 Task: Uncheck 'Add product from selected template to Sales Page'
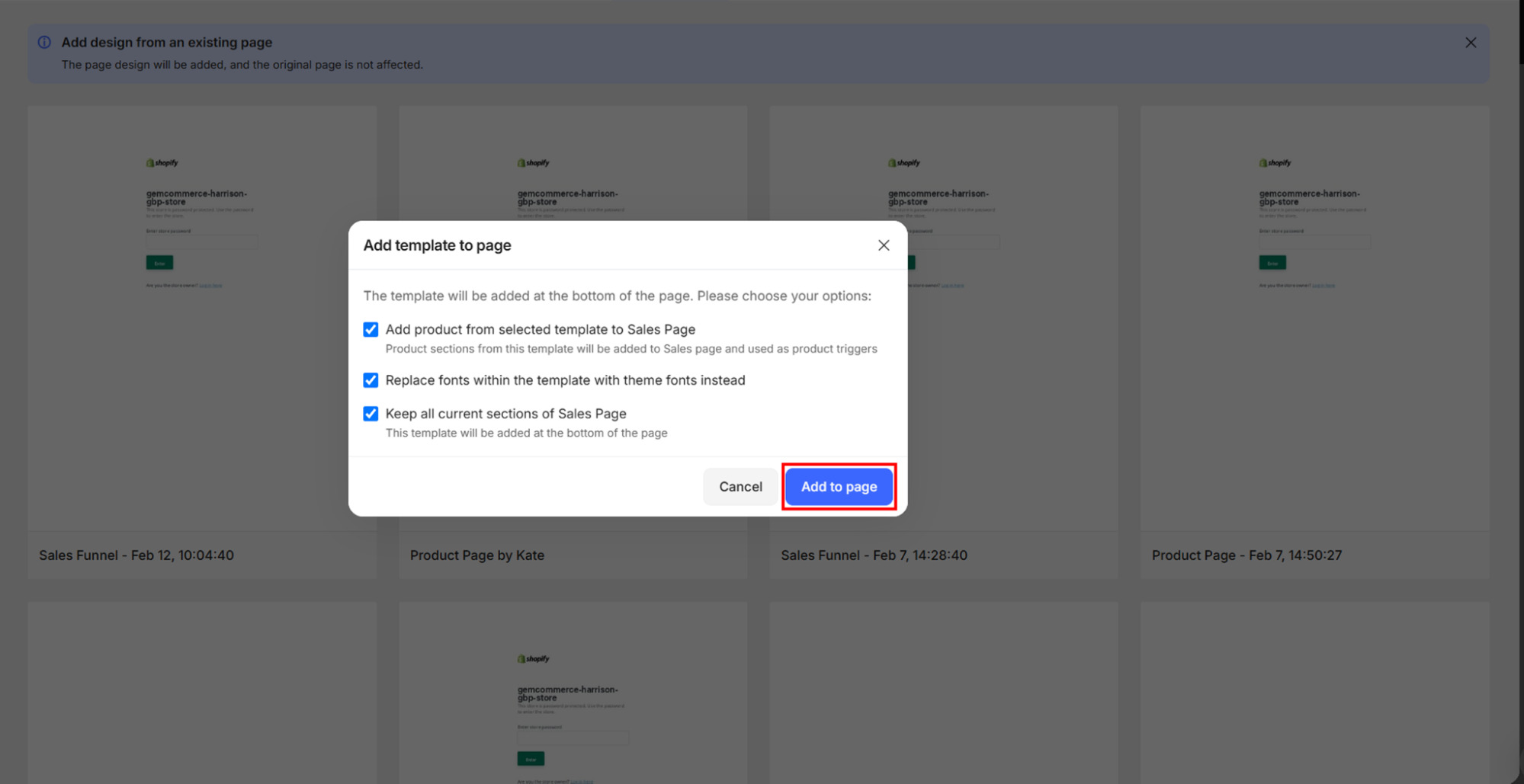[x=371, y=329]
